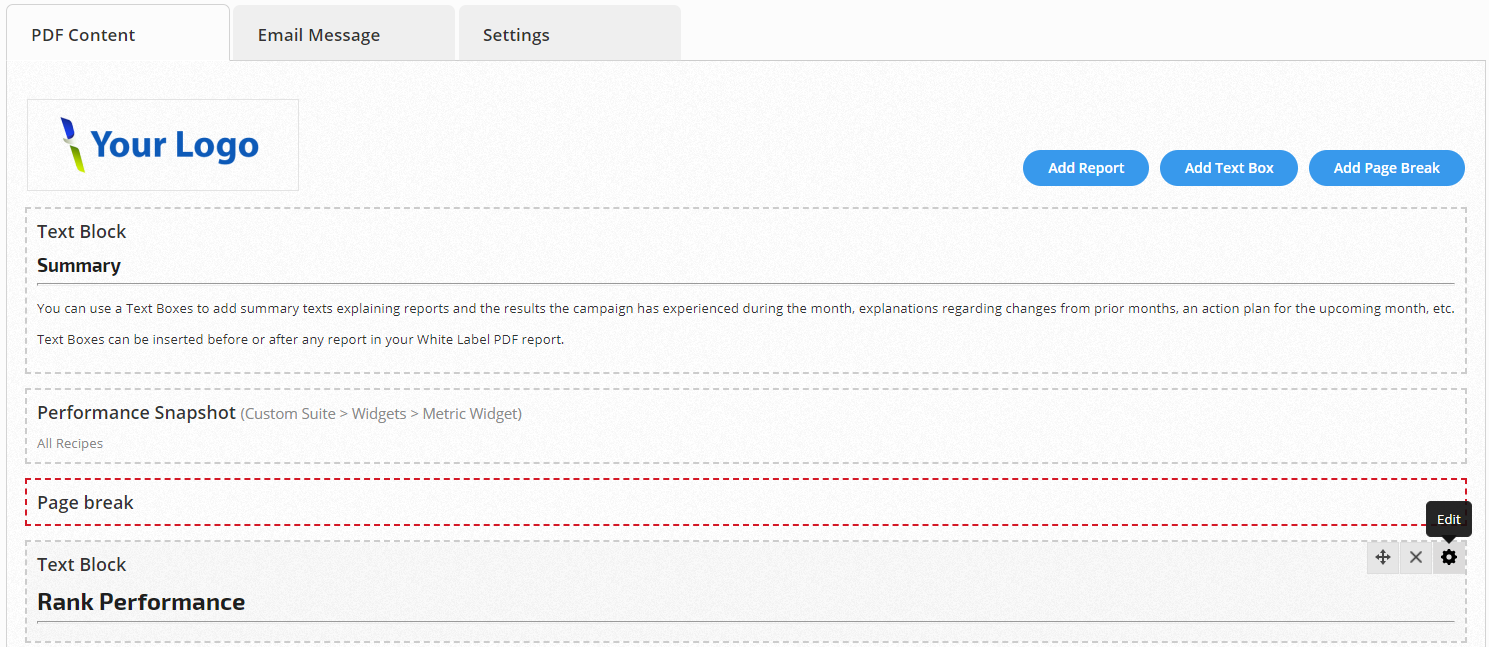
Task: Switch to the PDF Content tab
Action: (x=83, y=35)
